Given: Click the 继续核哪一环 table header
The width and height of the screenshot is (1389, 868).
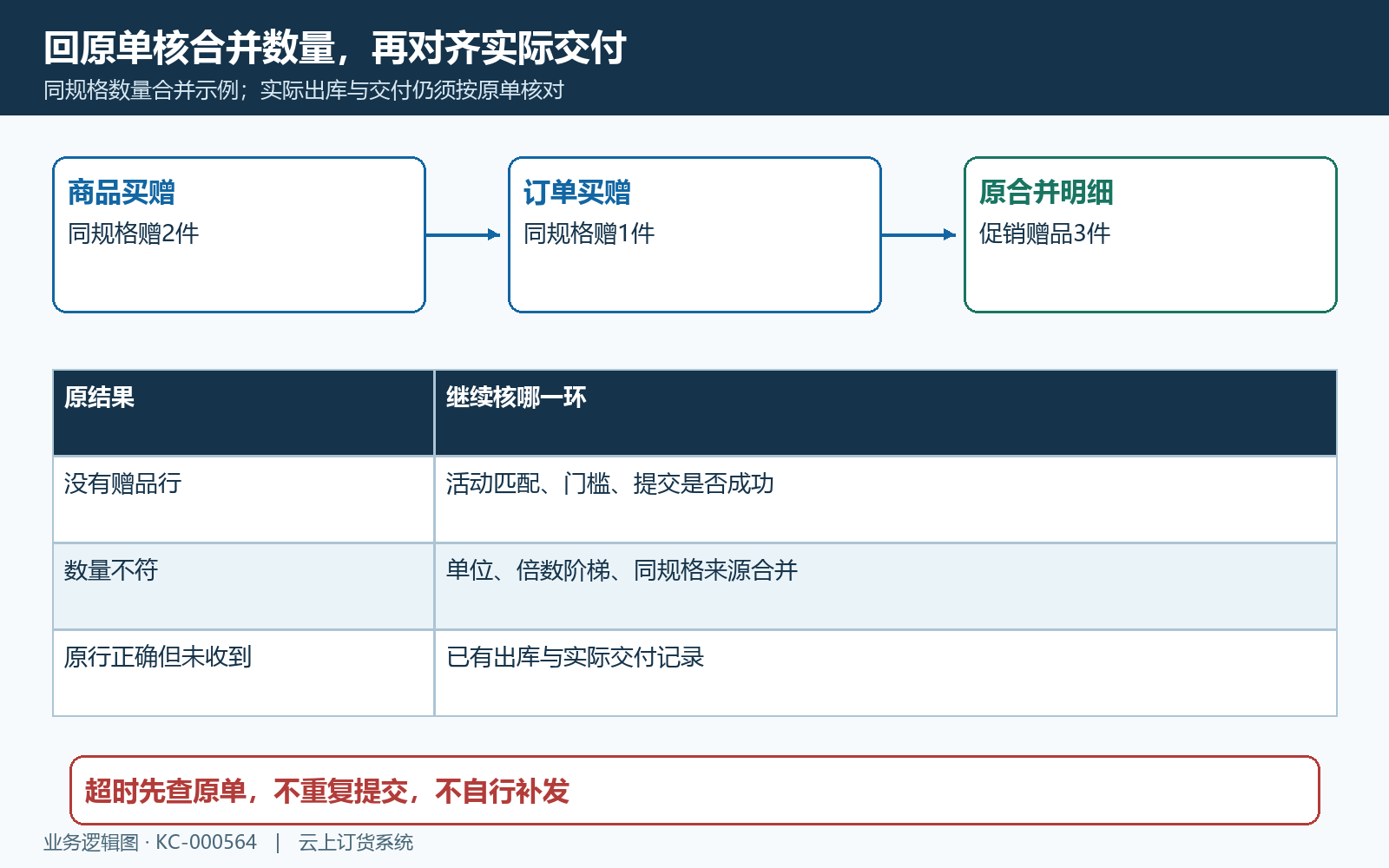Looking at the screenshot, I should [x=885, y=413].
